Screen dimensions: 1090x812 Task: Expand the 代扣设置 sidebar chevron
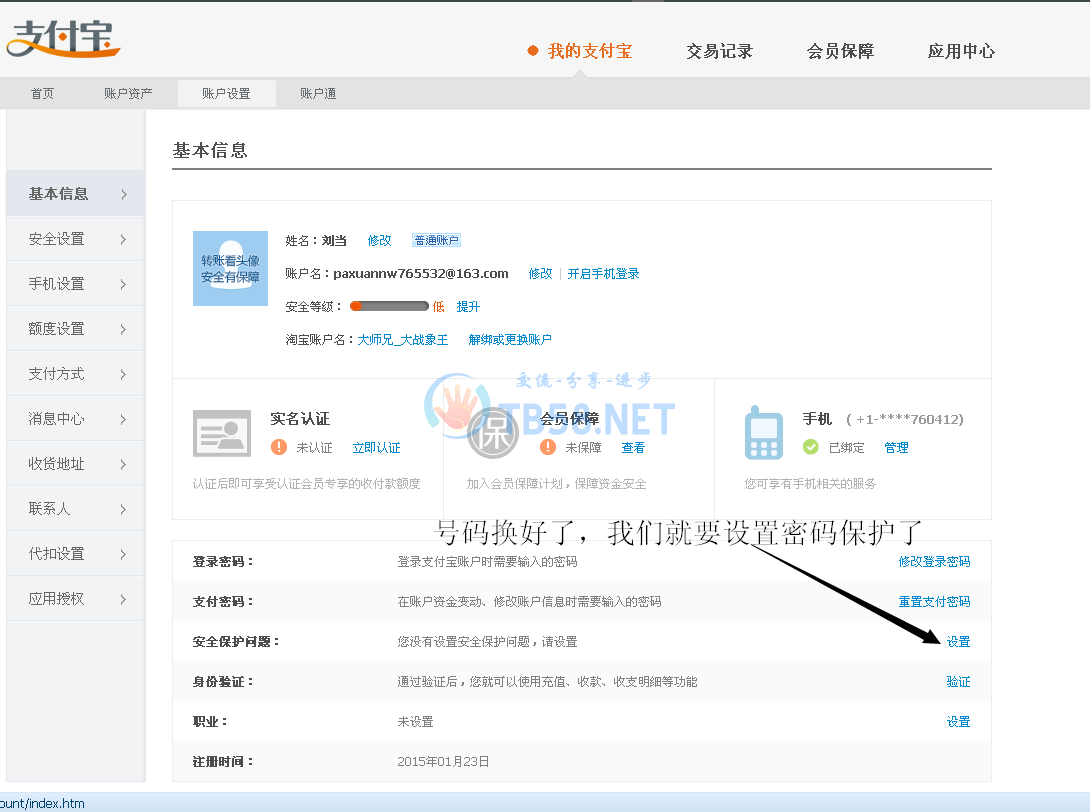pos(124,555)
